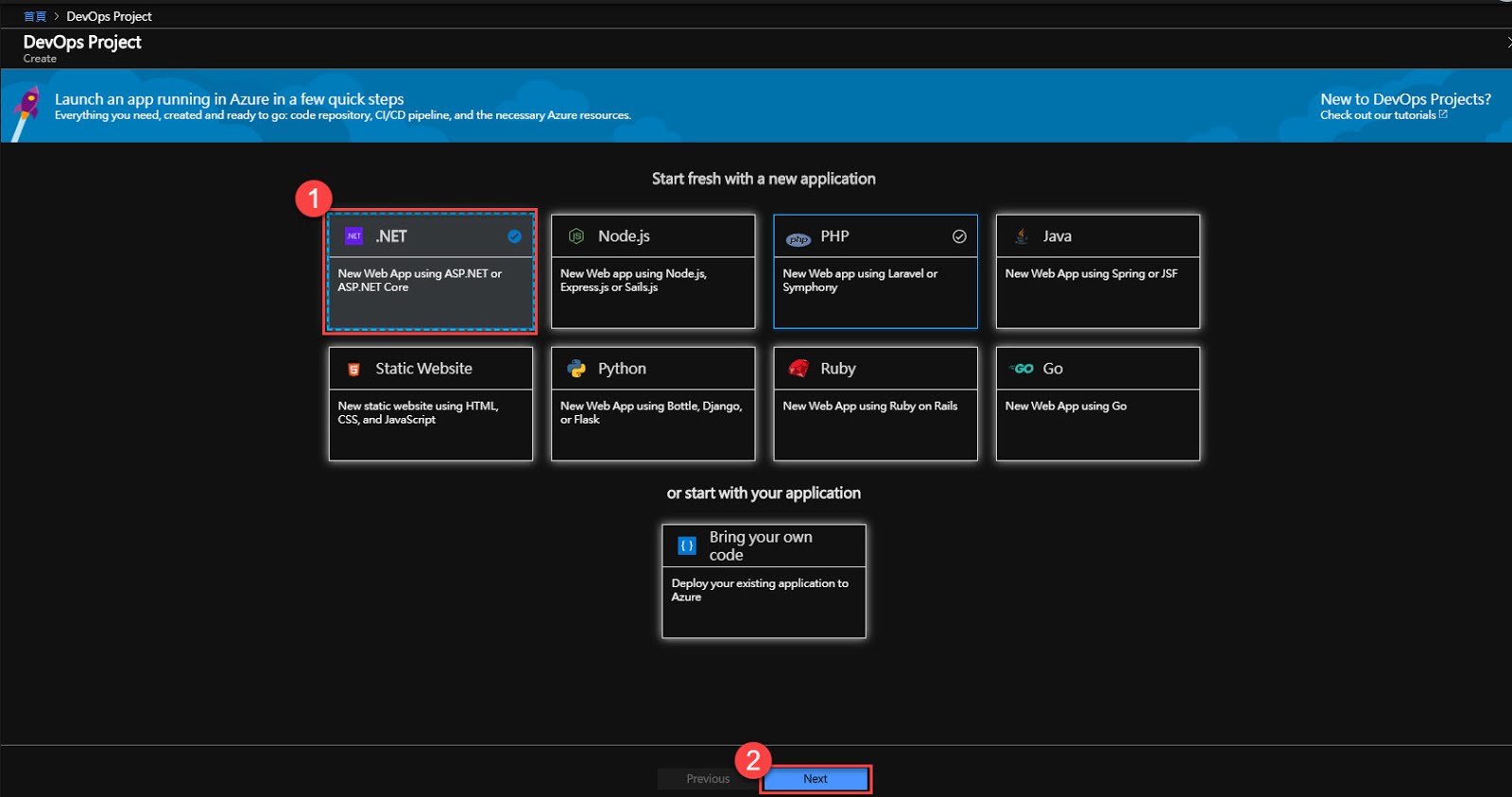Viewport: 1512px width, 797px height.
Task: Click 'New Web app using Node.js' description
Action: (633, 280)
